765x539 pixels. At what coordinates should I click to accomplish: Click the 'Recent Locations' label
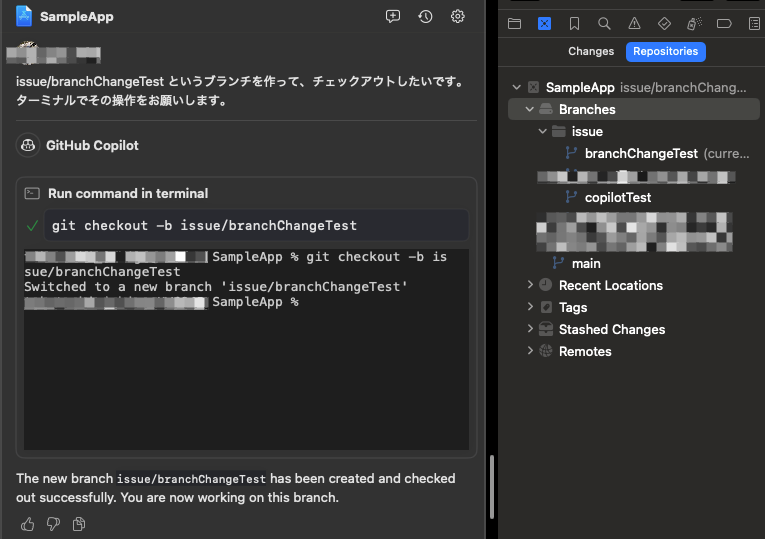611,285
